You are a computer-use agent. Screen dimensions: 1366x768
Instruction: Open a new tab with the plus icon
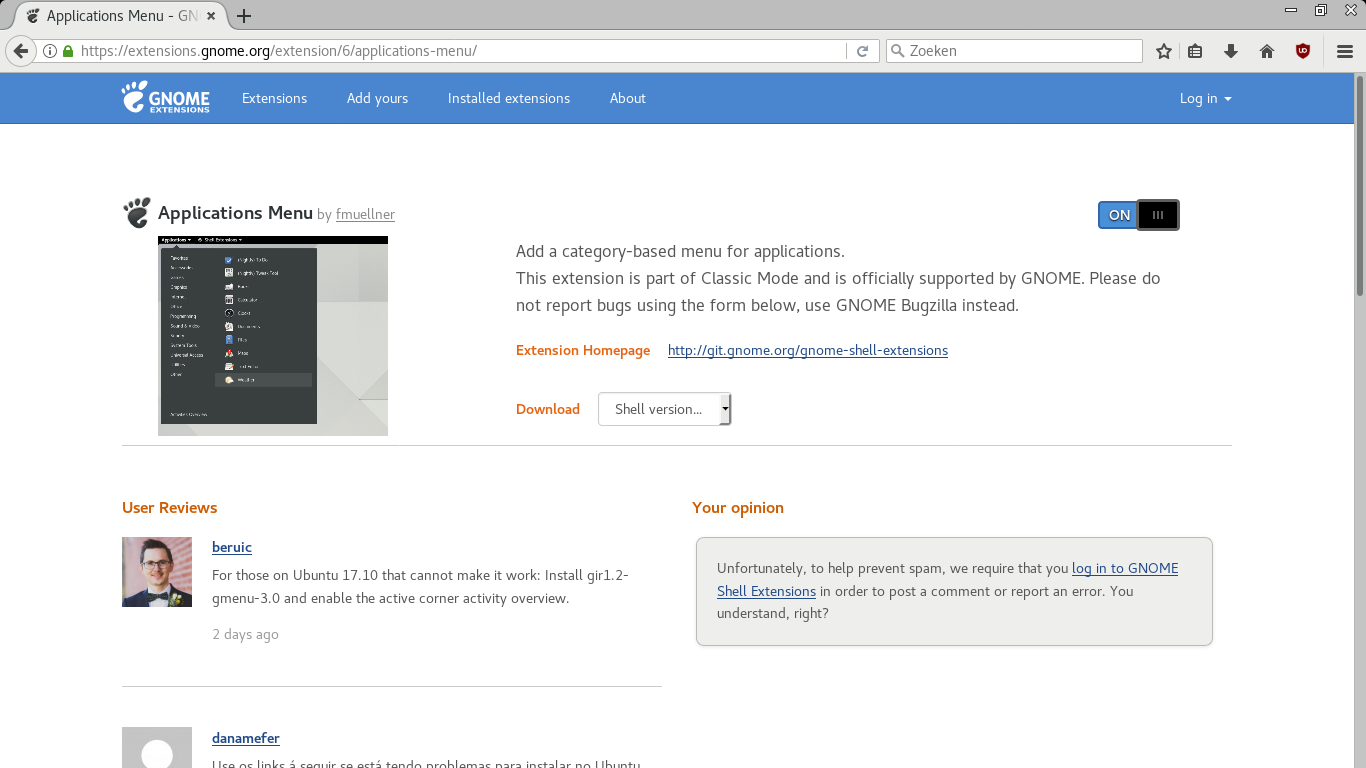coord(243,16)
